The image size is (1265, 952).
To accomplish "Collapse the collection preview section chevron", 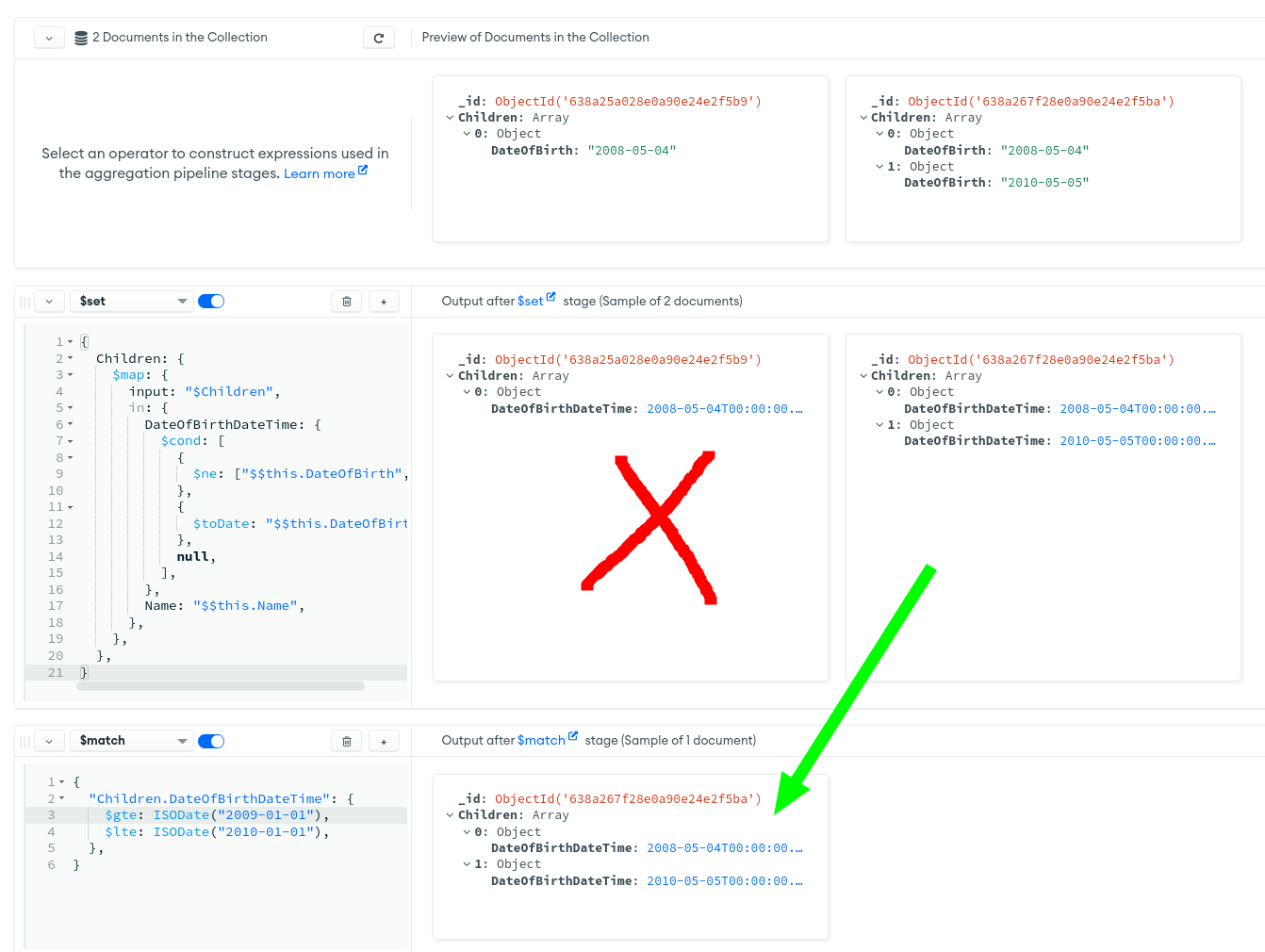I will tap(49, 38).
